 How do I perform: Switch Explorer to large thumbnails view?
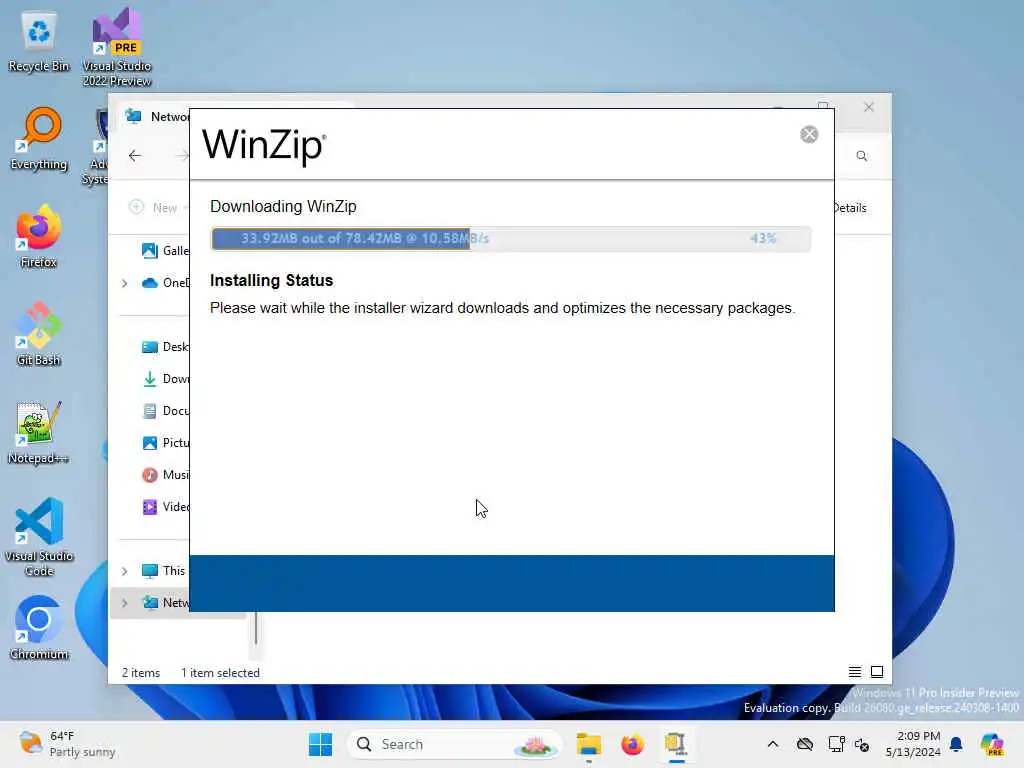tap(877, 672)
